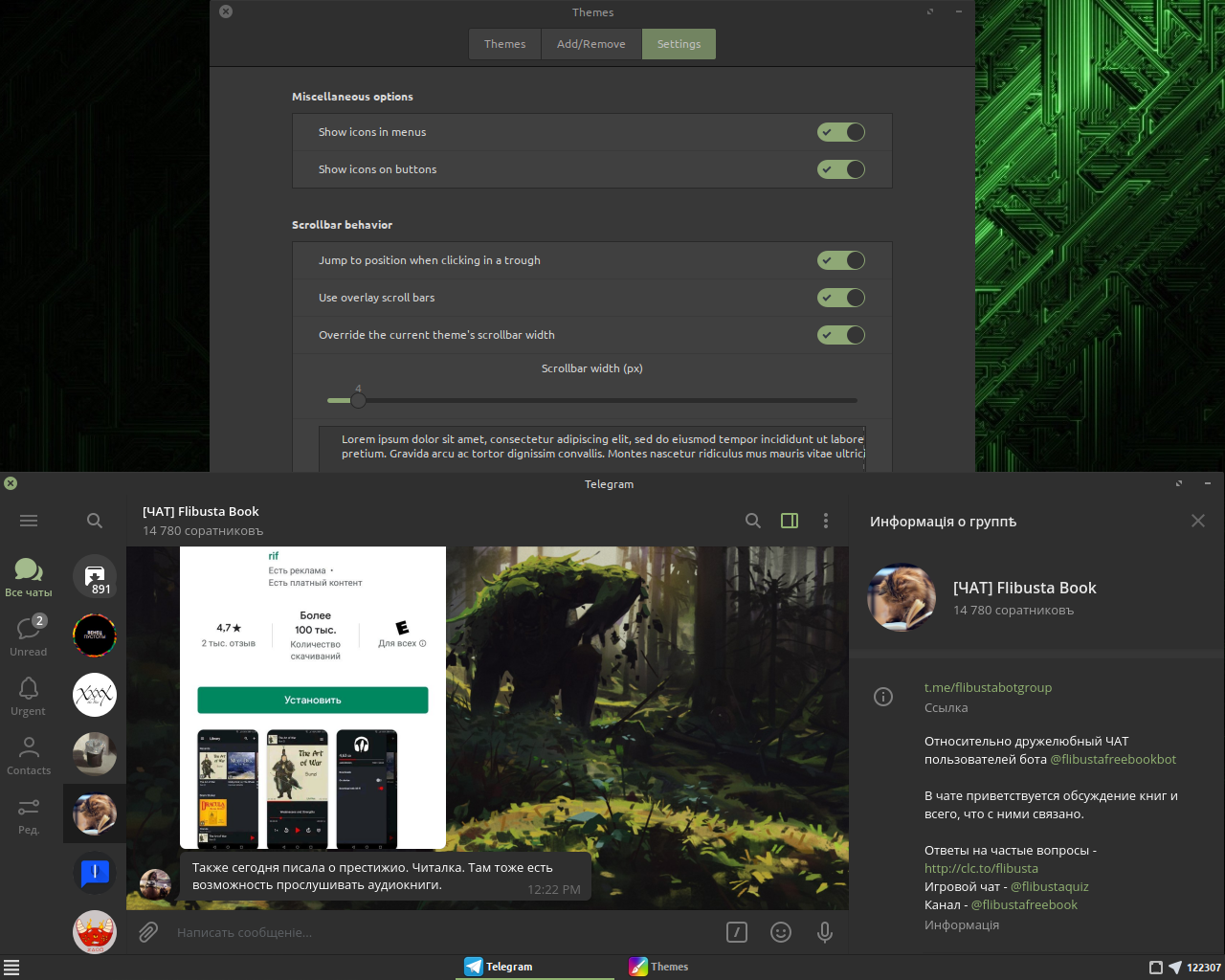Open the system menu in taskbar
This screenshot has width=1225, height=980.
click(x=11, y=967)
